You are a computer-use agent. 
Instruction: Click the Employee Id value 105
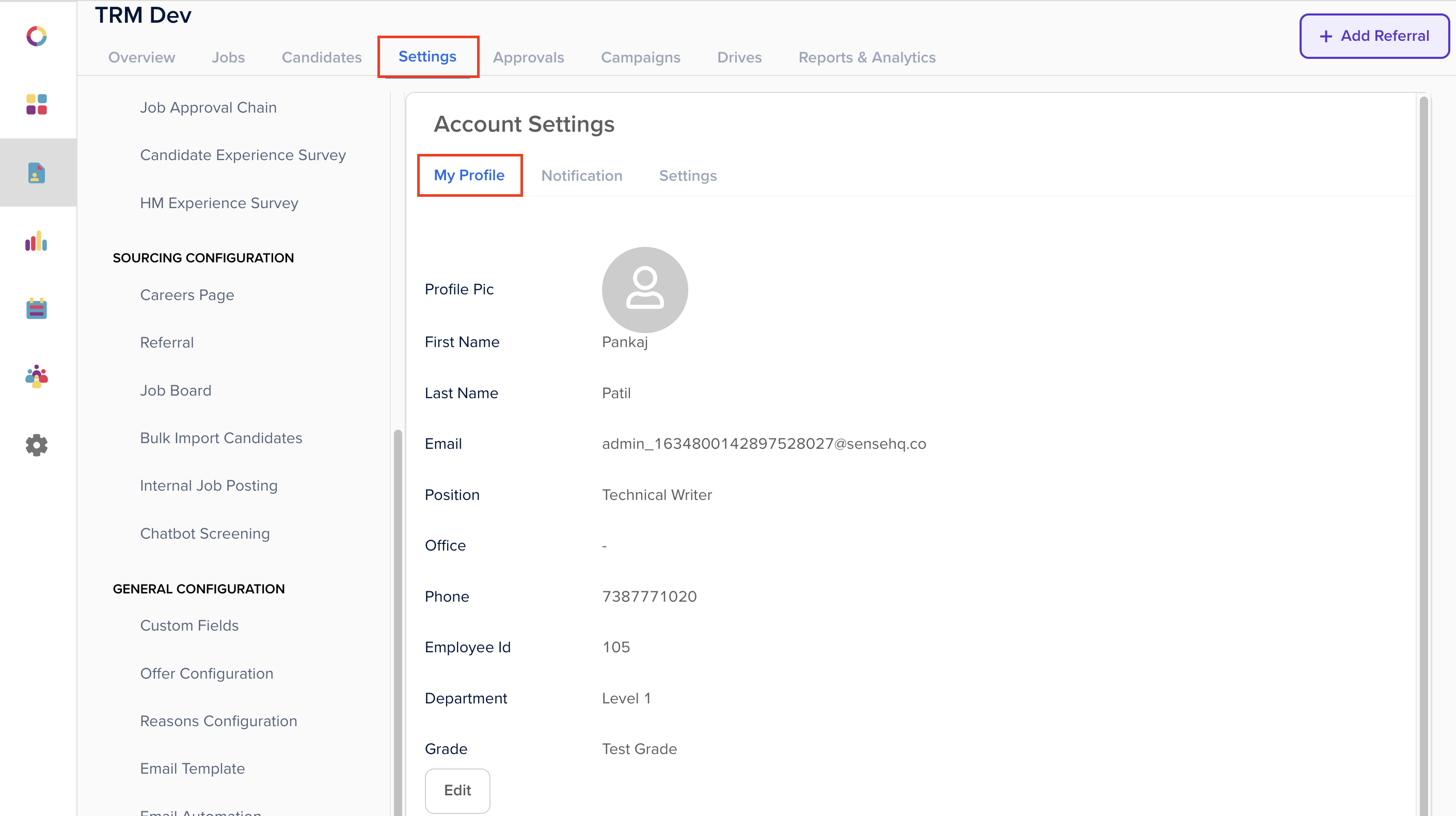point(616,647)
